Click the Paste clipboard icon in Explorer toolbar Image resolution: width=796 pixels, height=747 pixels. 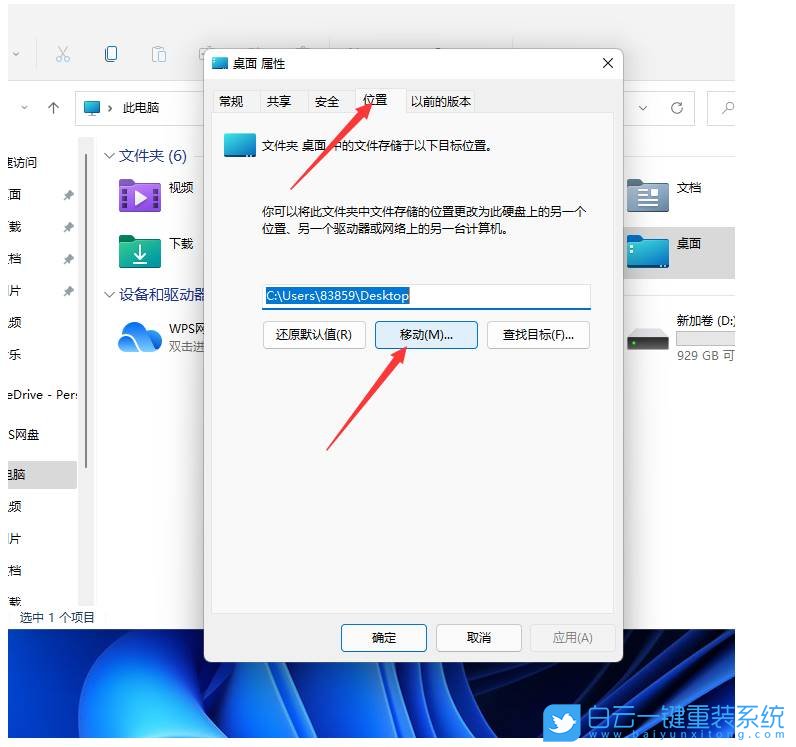(x=159, y=54)
